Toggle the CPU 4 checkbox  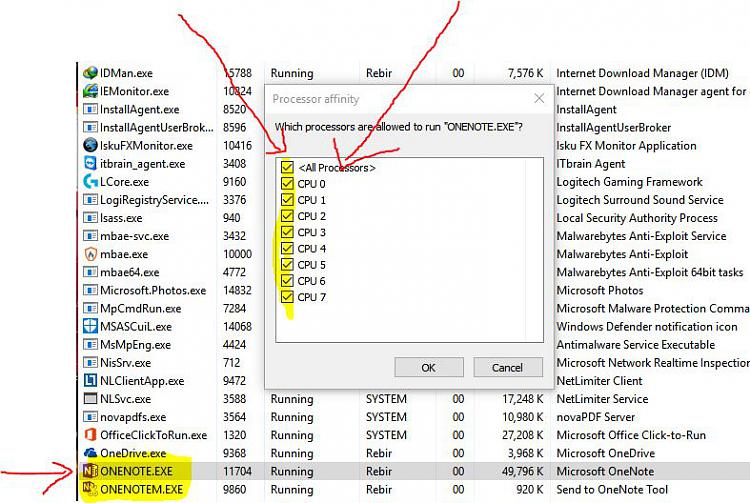point(287,249)
